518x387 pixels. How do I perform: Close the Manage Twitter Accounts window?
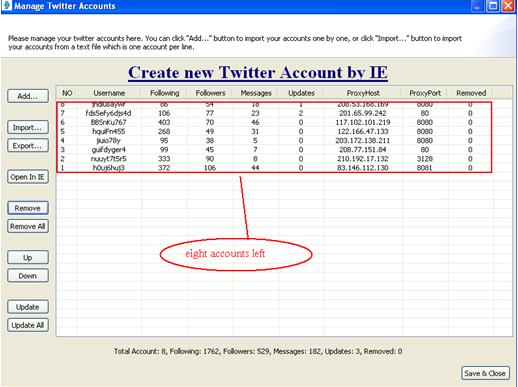(508, 6)
